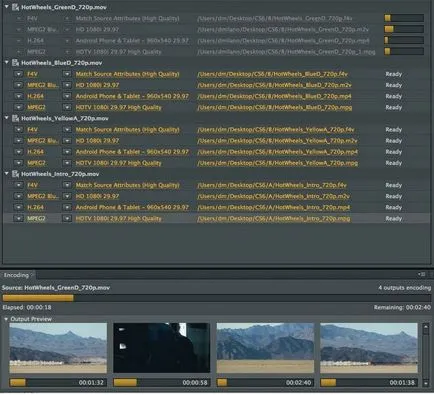Viewport: 434px width, 395px height.
Task: Collapse the HotWheels_YellowA_720p.mov source group
Action: [6, 118]
